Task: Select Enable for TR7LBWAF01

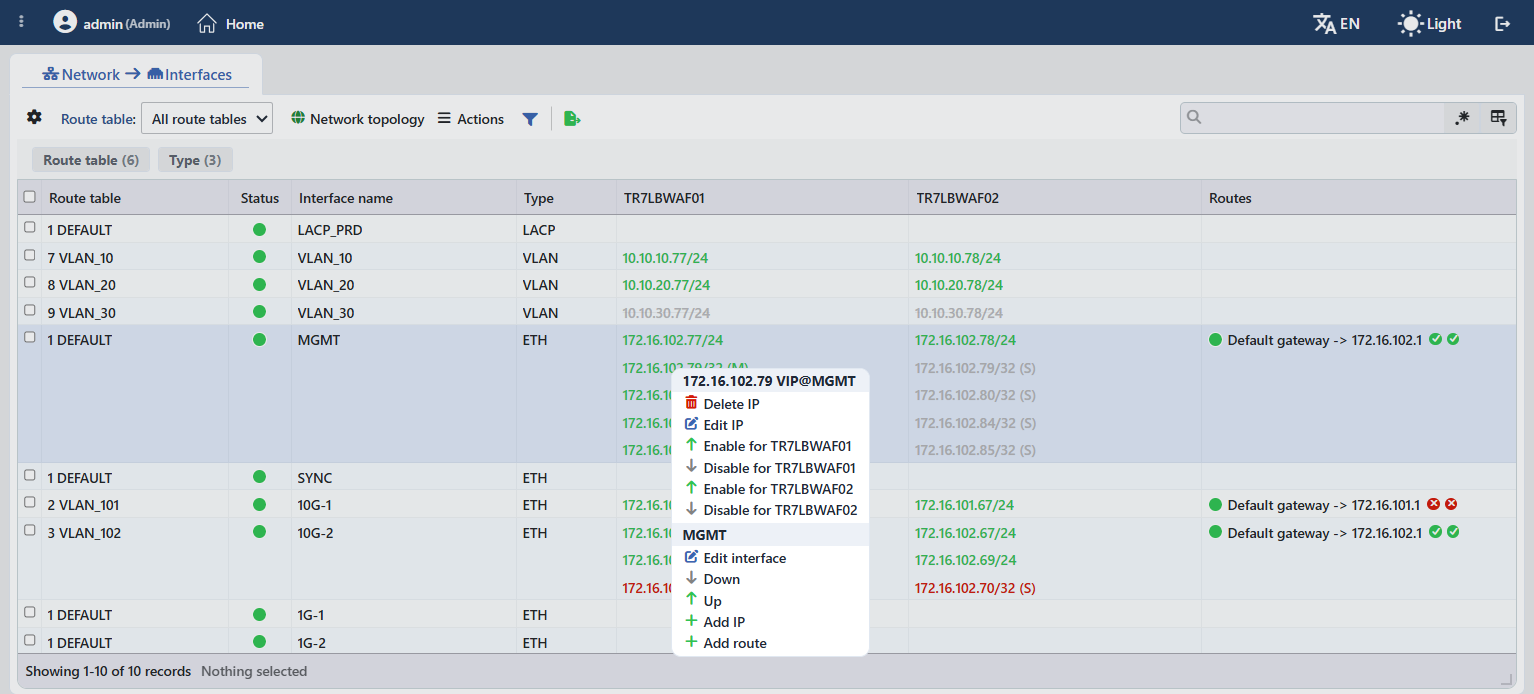Action: (770, 446)
